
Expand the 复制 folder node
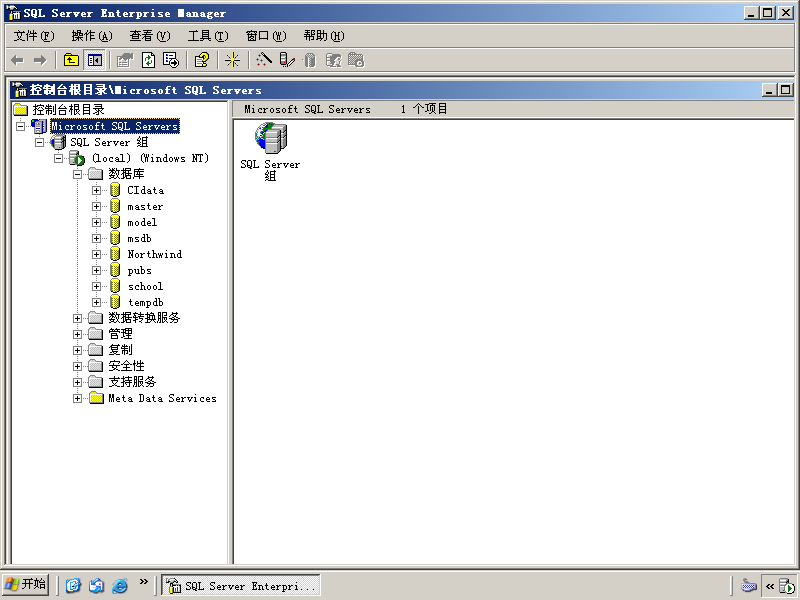point(78,351)
